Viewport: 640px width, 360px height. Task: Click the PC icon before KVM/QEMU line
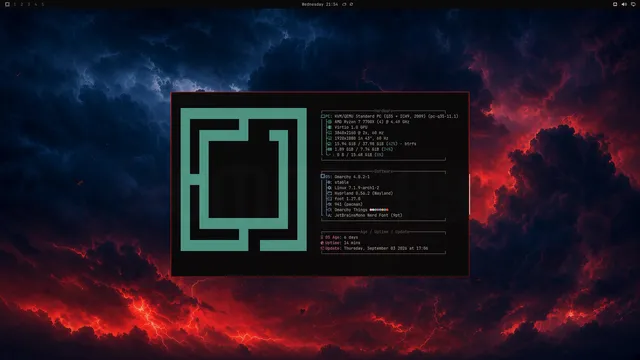tap(322, 116)
